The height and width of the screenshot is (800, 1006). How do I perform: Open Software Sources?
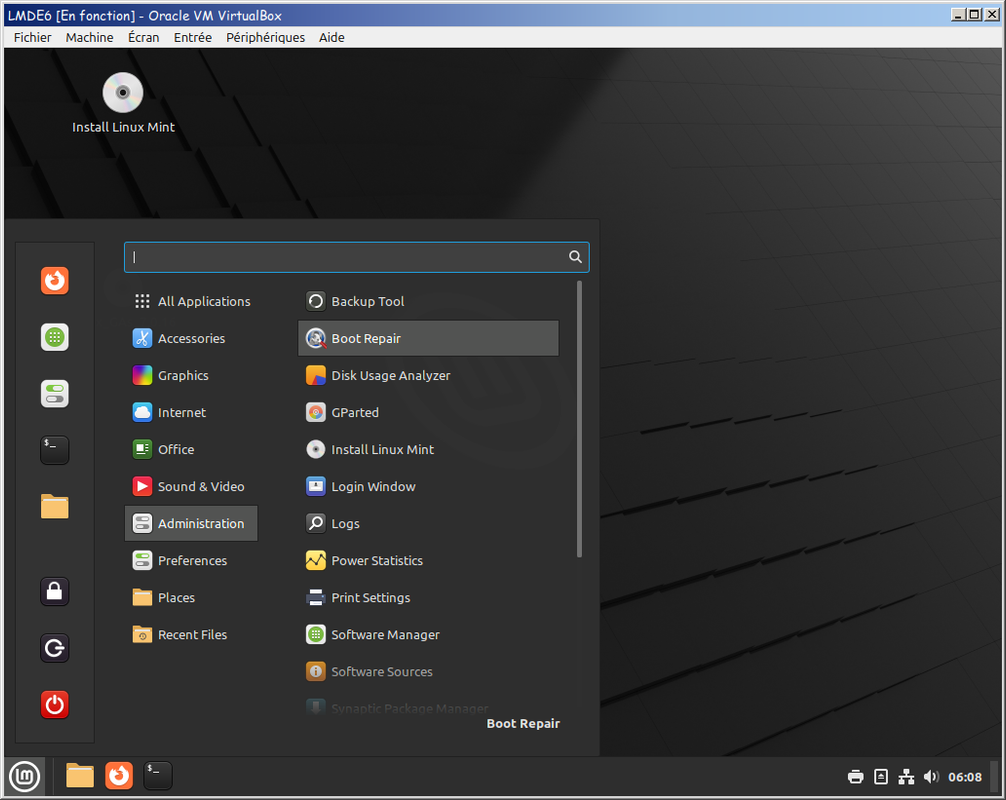[429, 672]
